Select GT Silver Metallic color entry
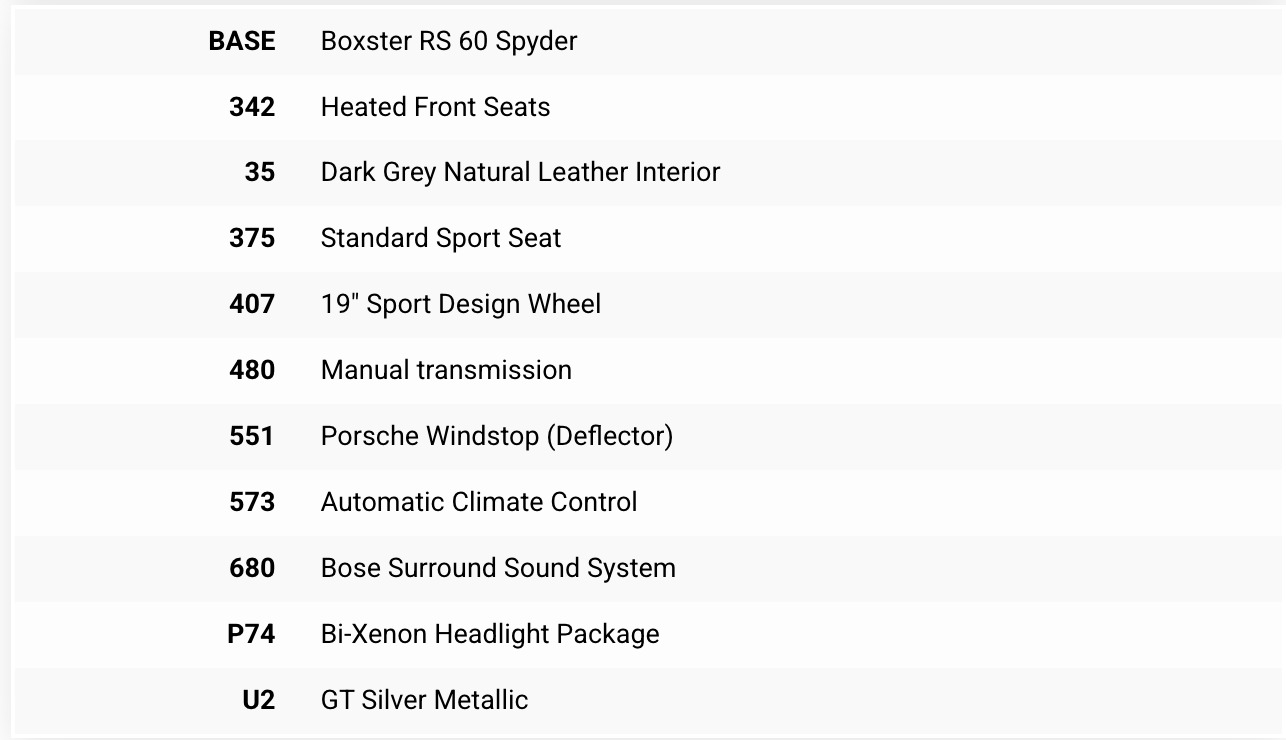The image size is (1286, 740). click(424, 700)
